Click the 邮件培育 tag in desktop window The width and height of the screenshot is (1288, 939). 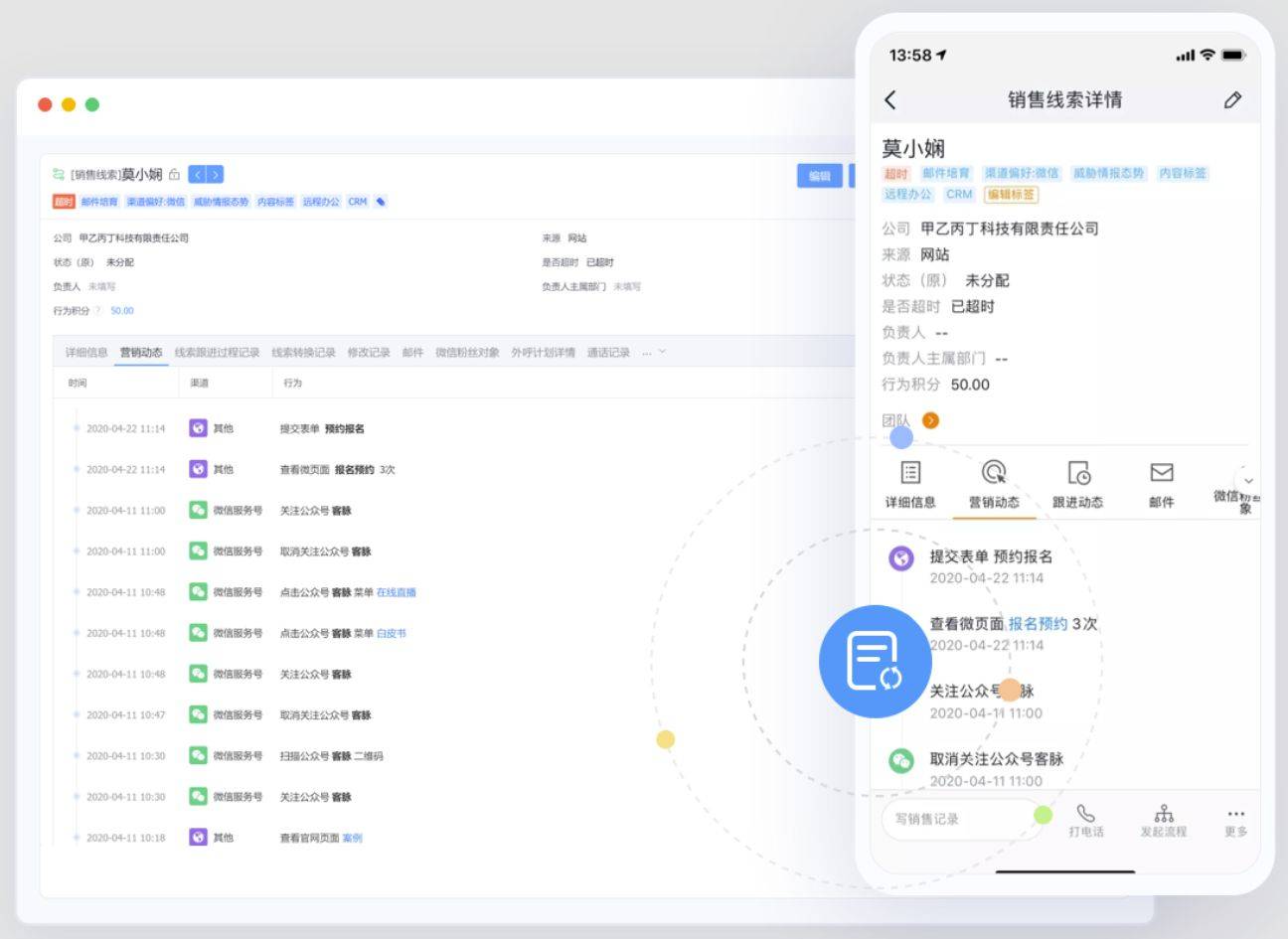coord(99,202)
